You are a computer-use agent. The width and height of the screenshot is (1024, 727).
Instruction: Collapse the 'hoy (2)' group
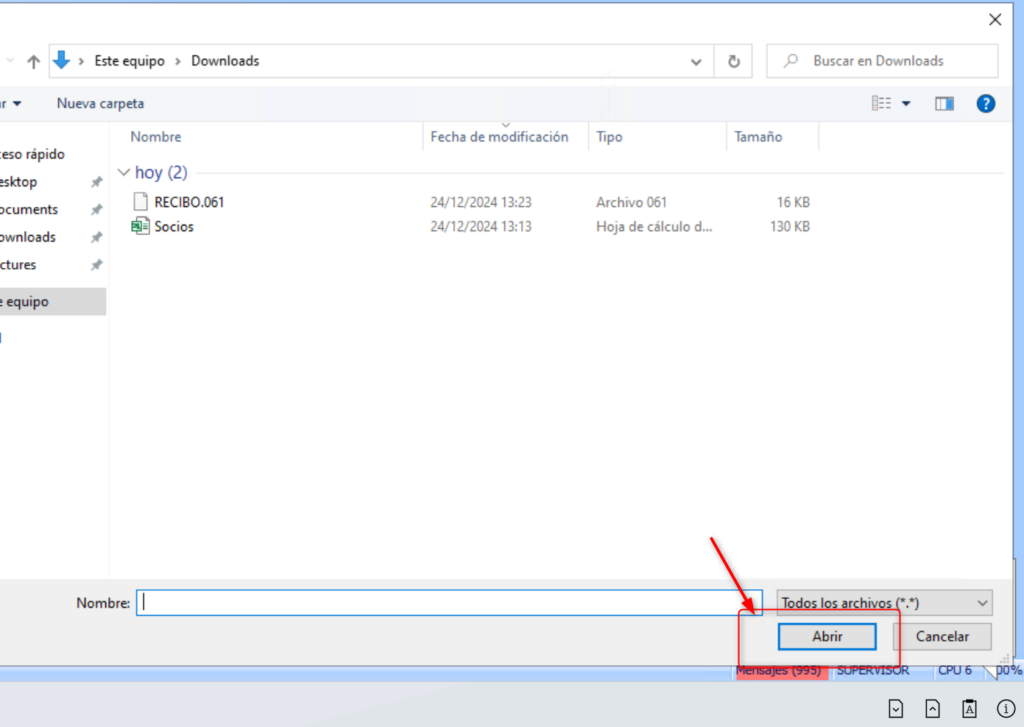point(124,173)
